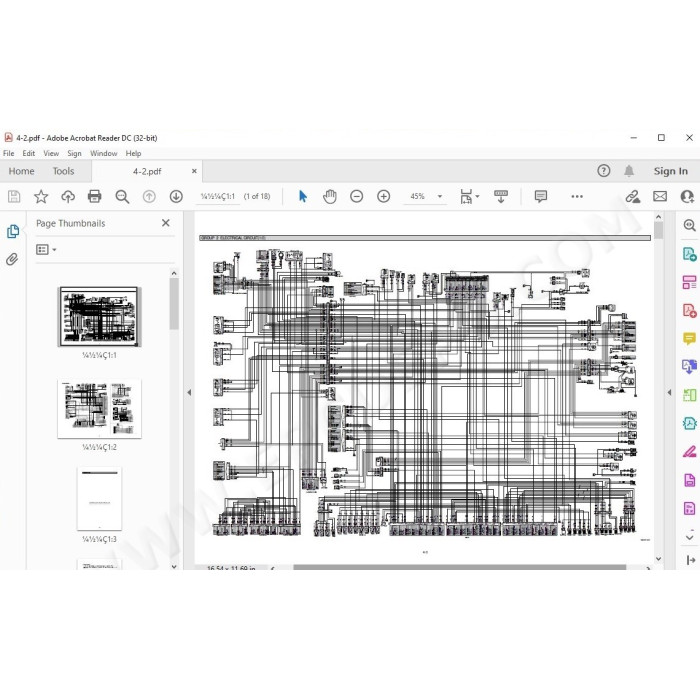This screenshot has height=700, width=700.
Task: Open the Fill & Sign pen tool icon
Action: [x=689, y=452]
